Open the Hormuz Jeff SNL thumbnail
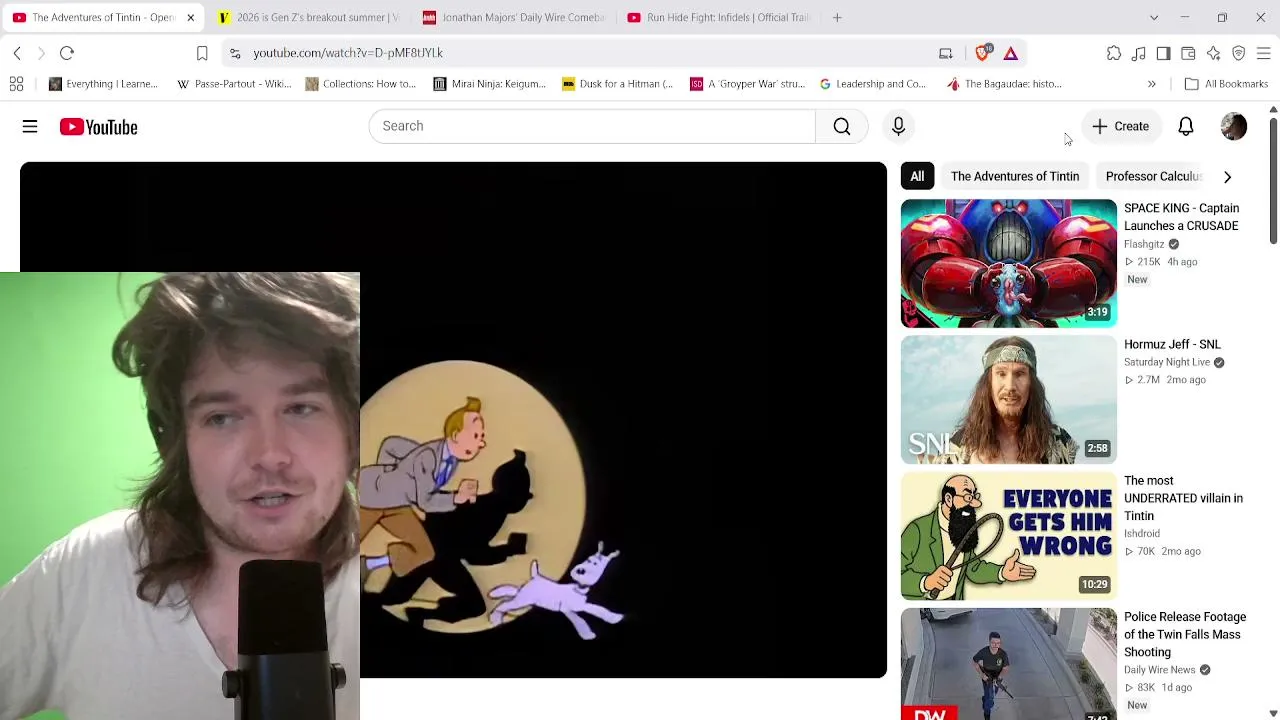Viewport: 1280px width, 720px height. [x=1009, y=400]
